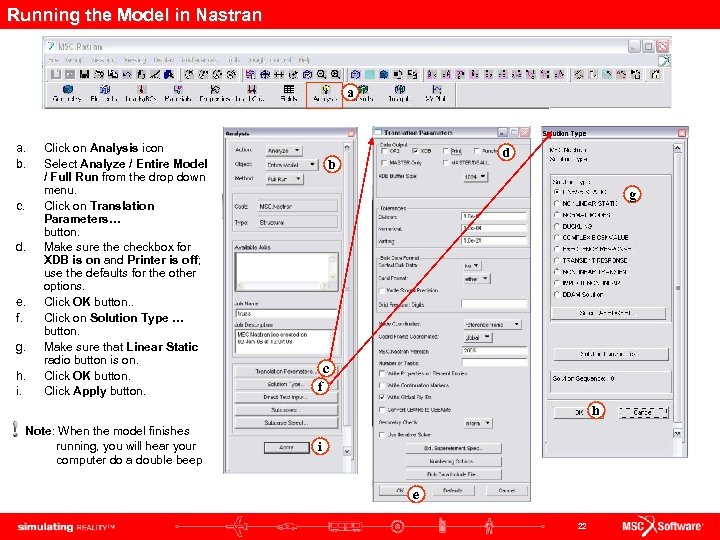The width and height of the screenshot is (720, 540).
Task: Open the Help menu
Action: [304, 60]
